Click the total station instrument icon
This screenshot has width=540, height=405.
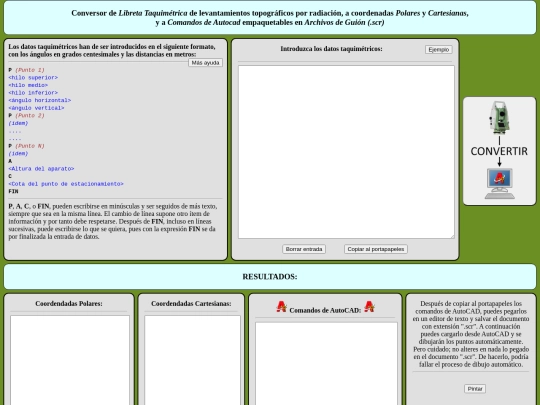click(x=499, y=118)
